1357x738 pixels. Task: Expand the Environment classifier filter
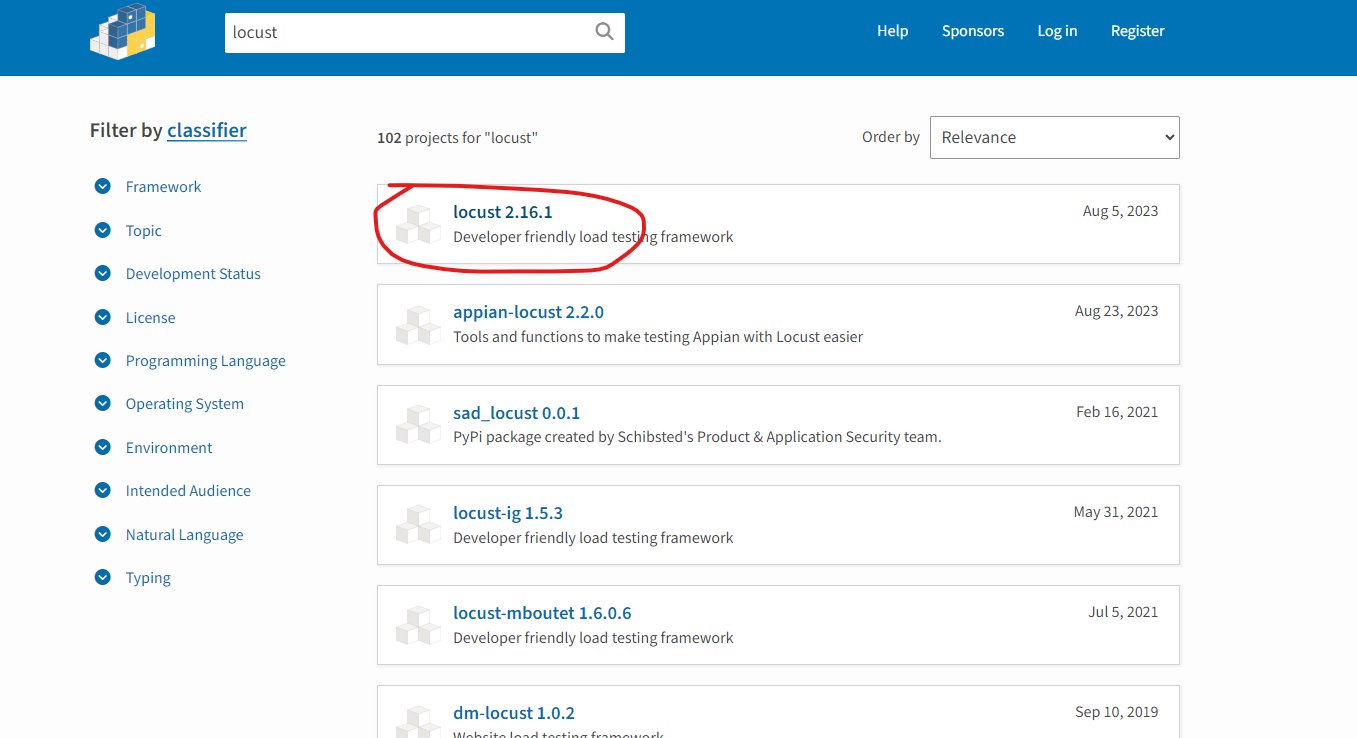pyautogui.click(x=169, y=448)
